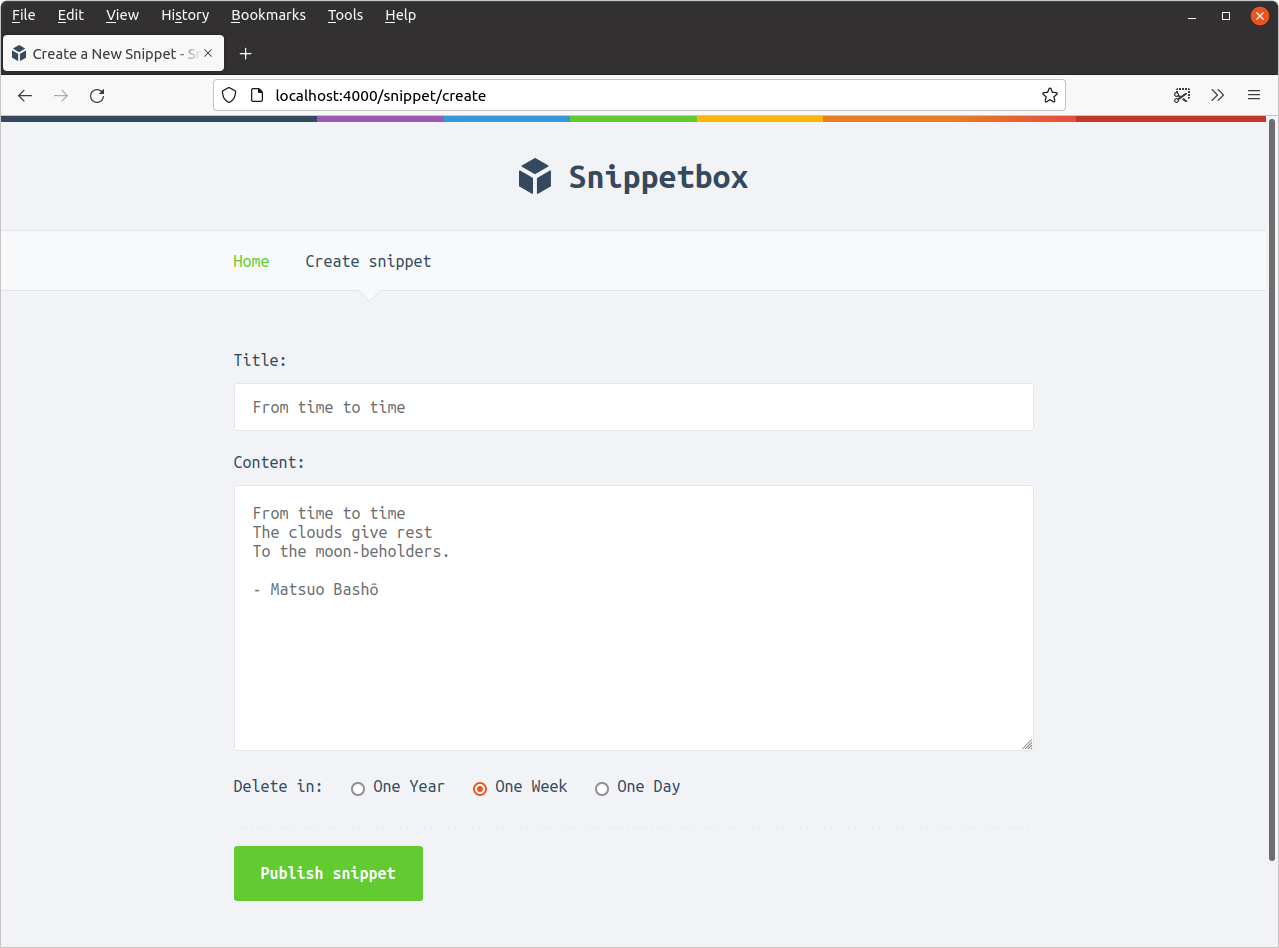Open the History menu
This screenshot has height=948, width=1279.
click(x=185, y=15)
